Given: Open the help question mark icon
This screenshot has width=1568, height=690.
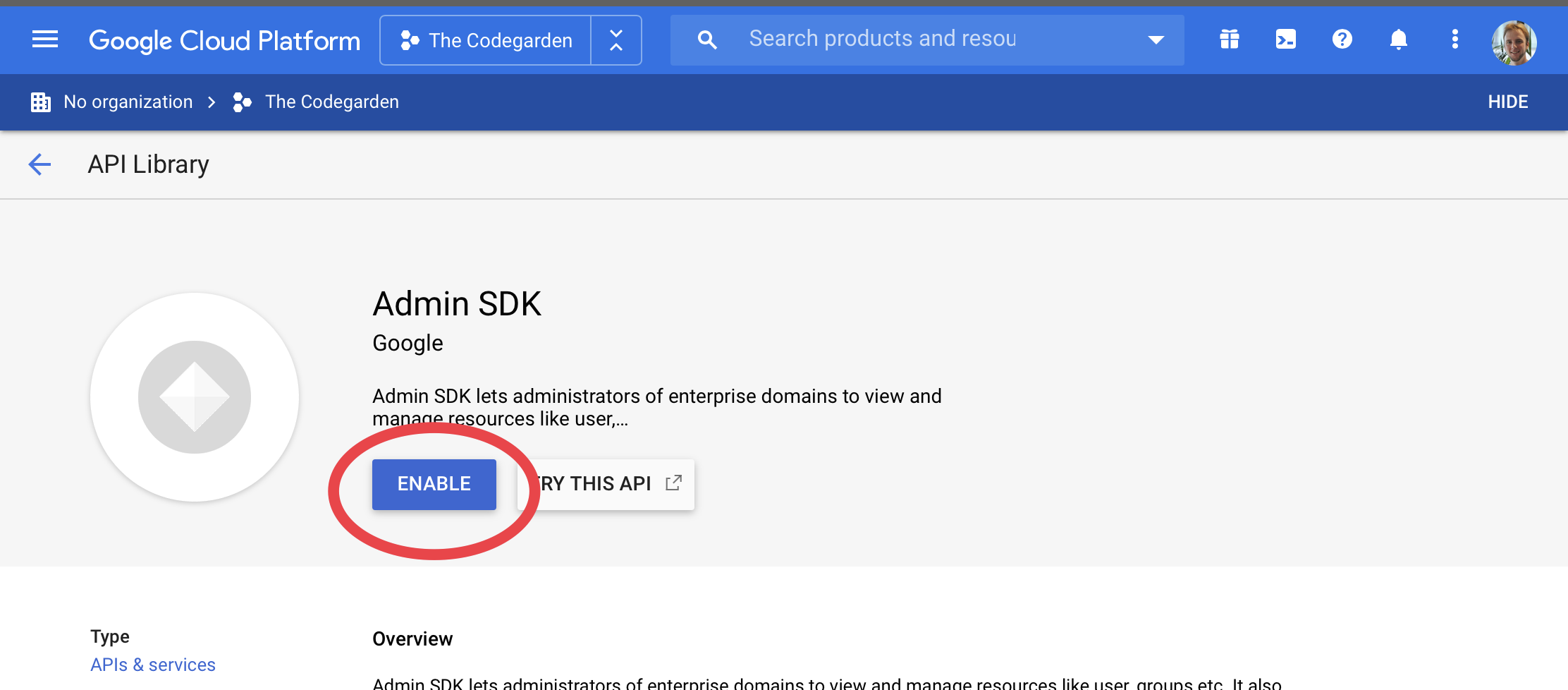Looking at the screenshot, I should pos(1342,40).
